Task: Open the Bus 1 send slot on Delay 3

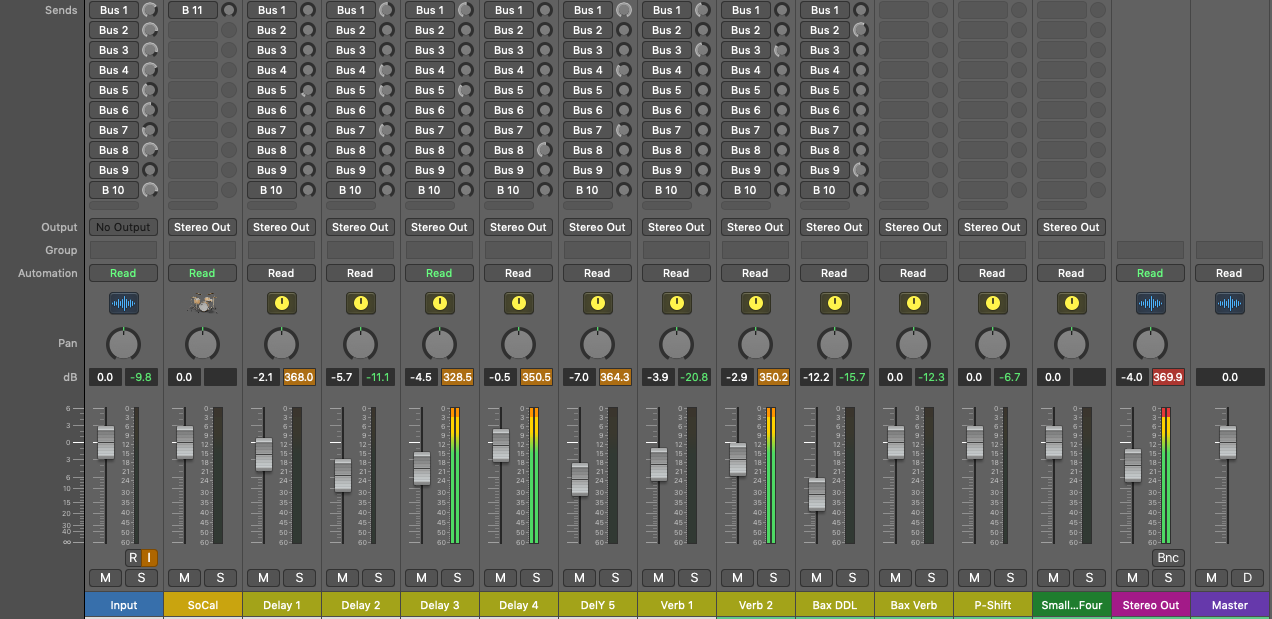Action: [x=429, y=9]
